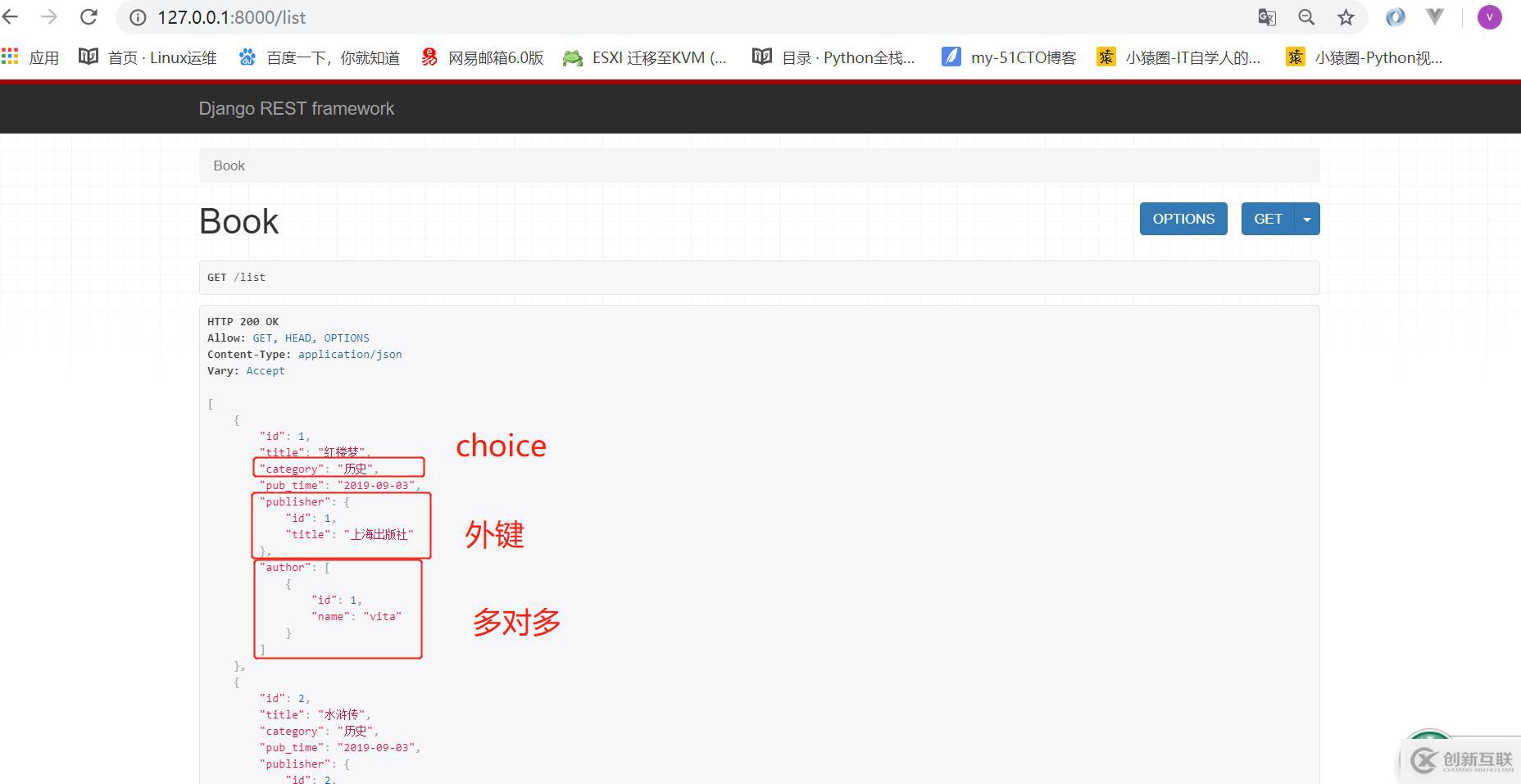This screenshot has height=784, width=1521.
Task: Click the Allow header values GET, HEAD, OPTIONS
Action: click(x=311, y=338)
